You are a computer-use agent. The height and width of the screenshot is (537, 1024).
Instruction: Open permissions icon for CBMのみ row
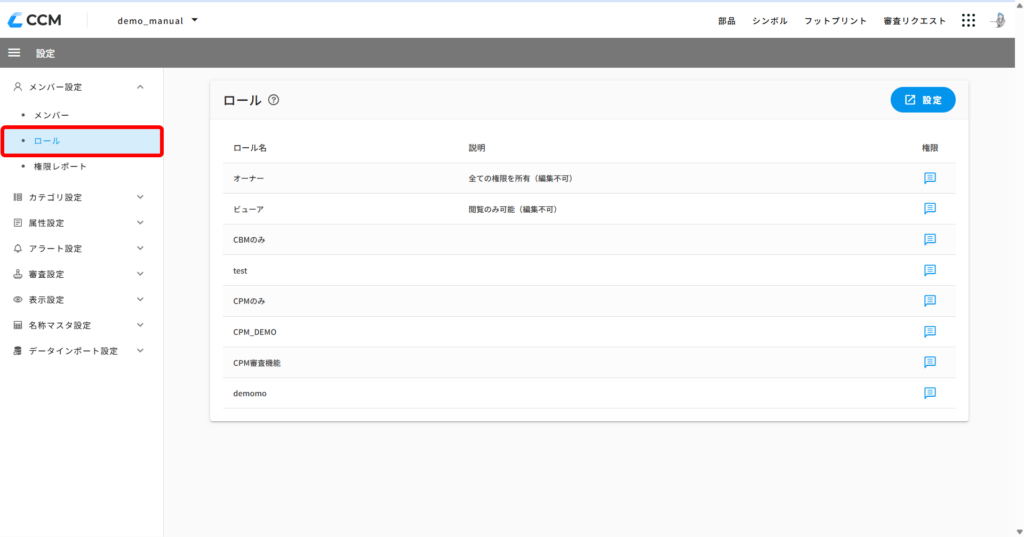[930, 239]
